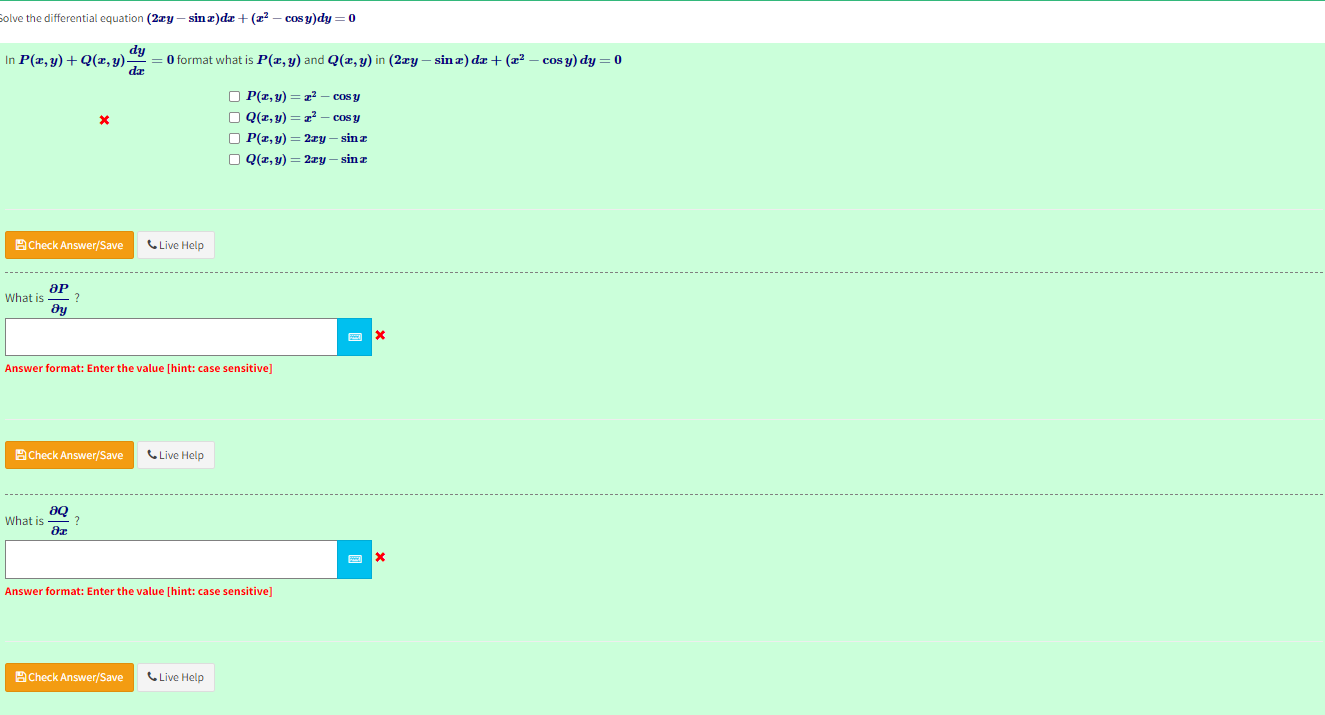This screenshot has height=715, width=1325.
Task: Open Live Help for the ∂P/∂y question
Action: point(176,455)
